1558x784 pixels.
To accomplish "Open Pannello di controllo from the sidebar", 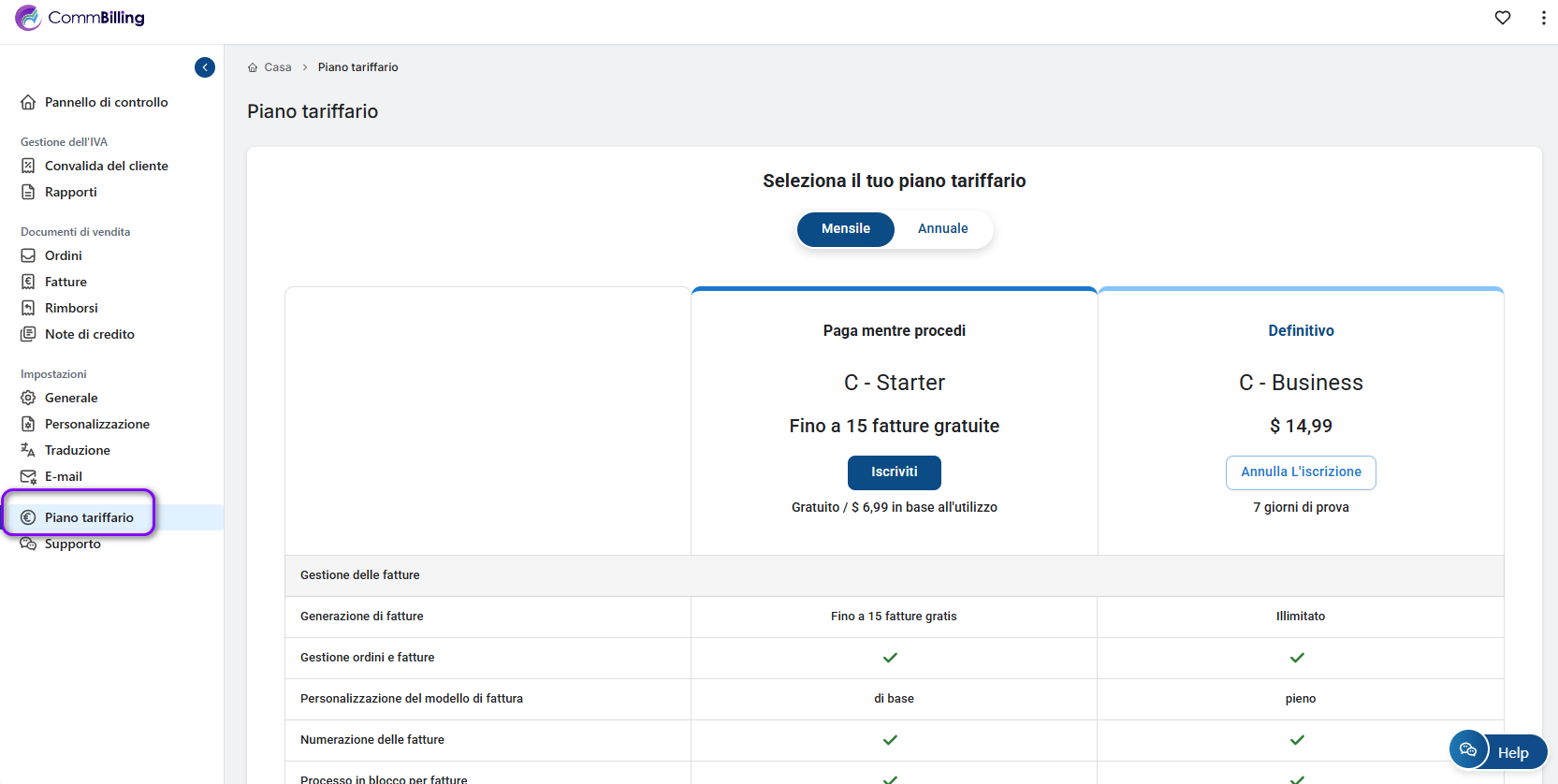I will [106, 102].
